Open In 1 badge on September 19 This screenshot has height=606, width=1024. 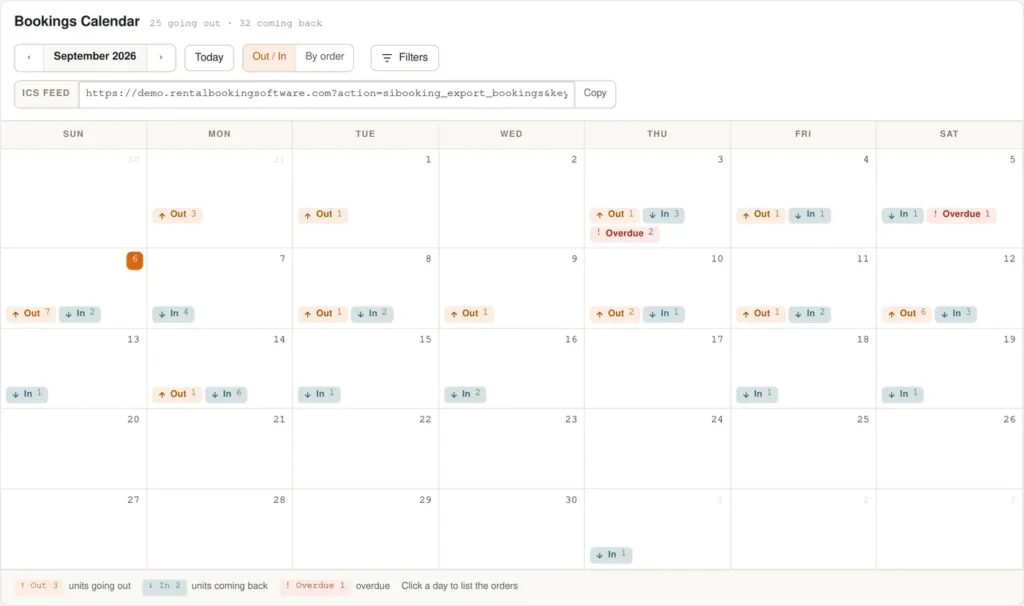pos(903,394)
